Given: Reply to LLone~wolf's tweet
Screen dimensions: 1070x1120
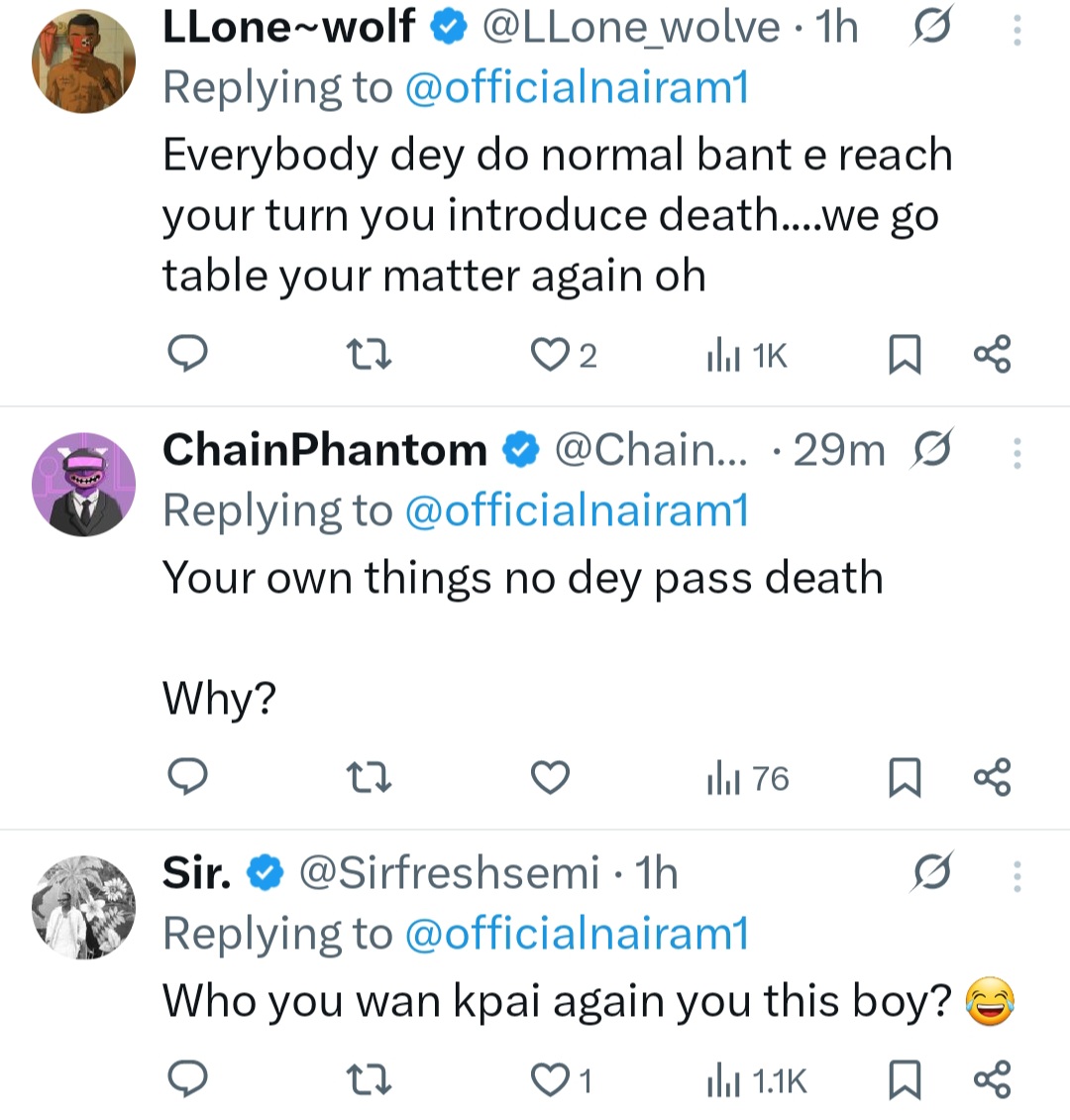Looking at the screenshot, I should 185,354.
